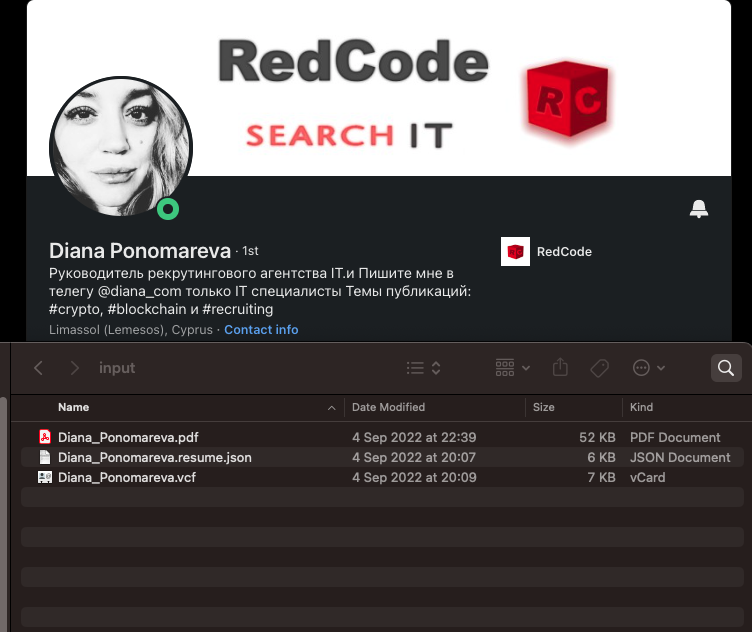Click the JSON document file icon

(x=45, y=457)
